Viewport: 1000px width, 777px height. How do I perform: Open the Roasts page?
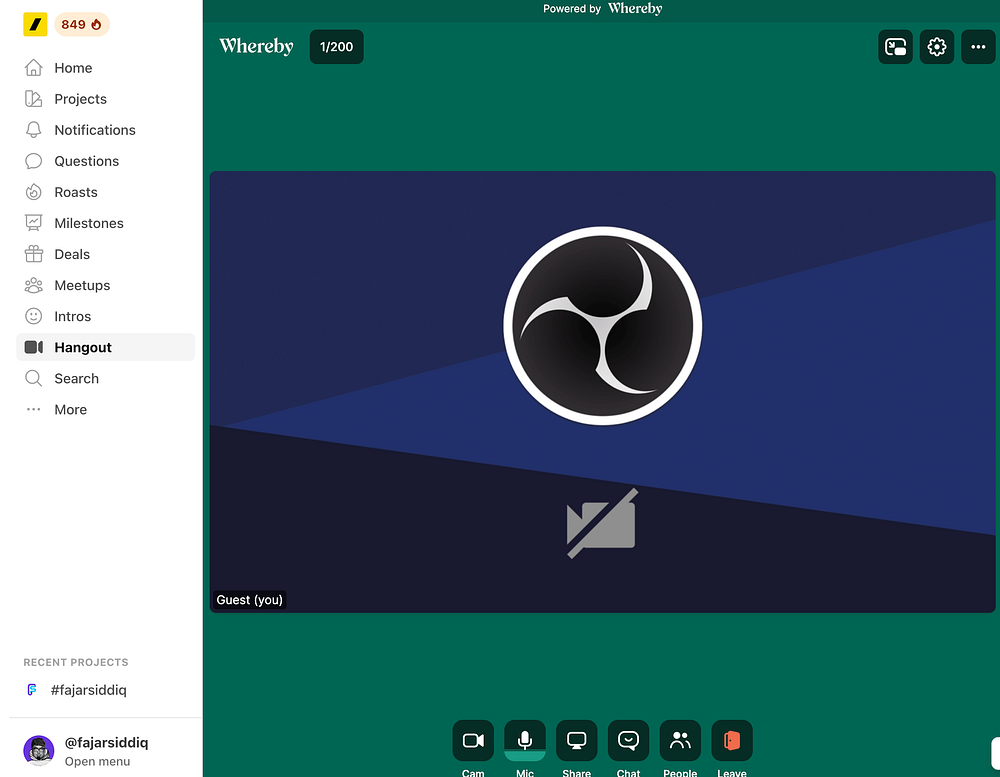coord(105,192)
